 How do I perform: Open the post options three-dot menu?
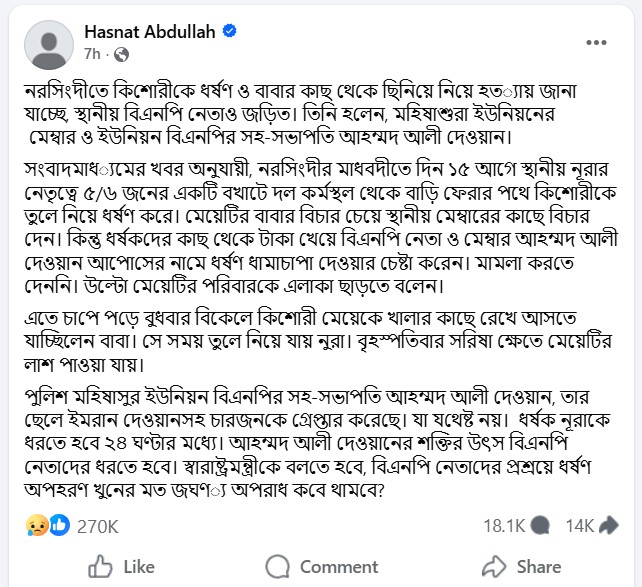[x=597, y=43]
